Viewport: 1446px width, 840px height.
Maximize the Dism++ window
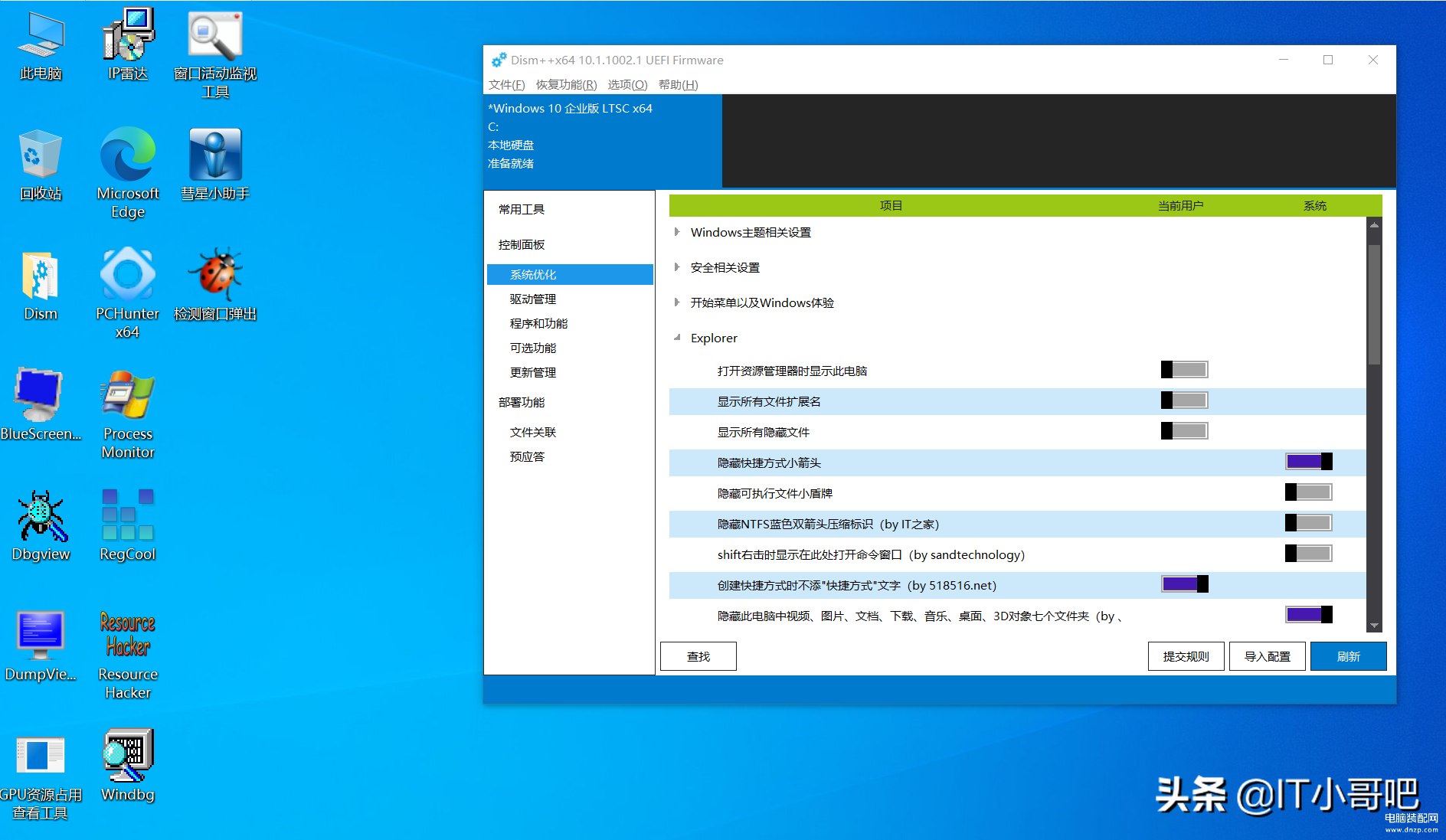click(1328, 60)
